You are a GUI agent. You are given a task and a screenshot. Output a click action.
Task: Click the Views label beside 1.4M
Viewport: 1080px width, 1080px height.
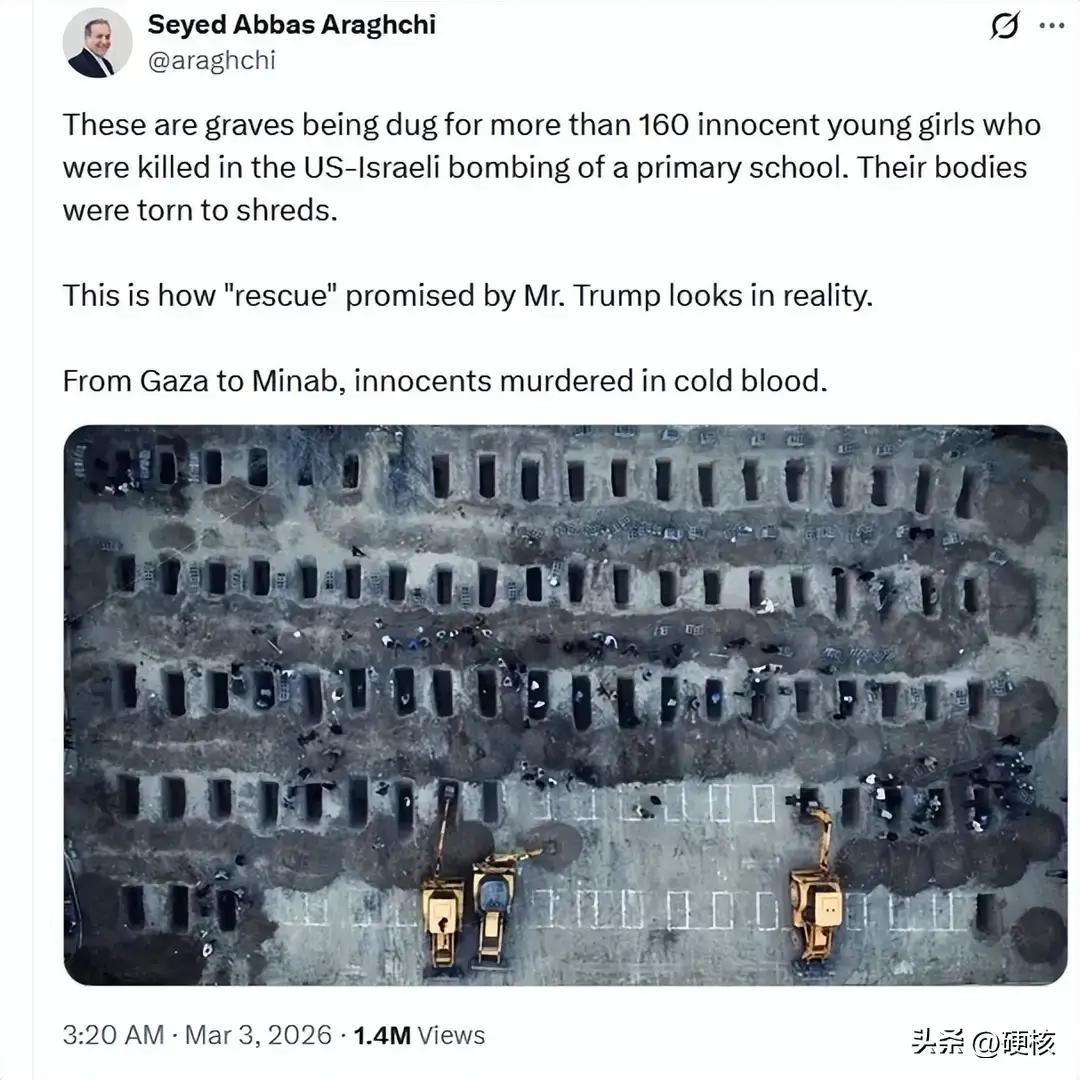(451, 1035)
